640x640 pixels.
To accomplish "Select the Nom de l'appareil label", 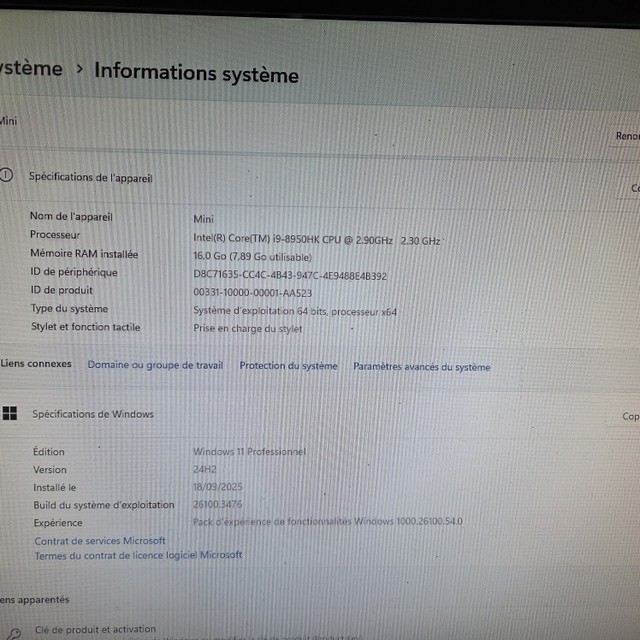I will (71, 216).
